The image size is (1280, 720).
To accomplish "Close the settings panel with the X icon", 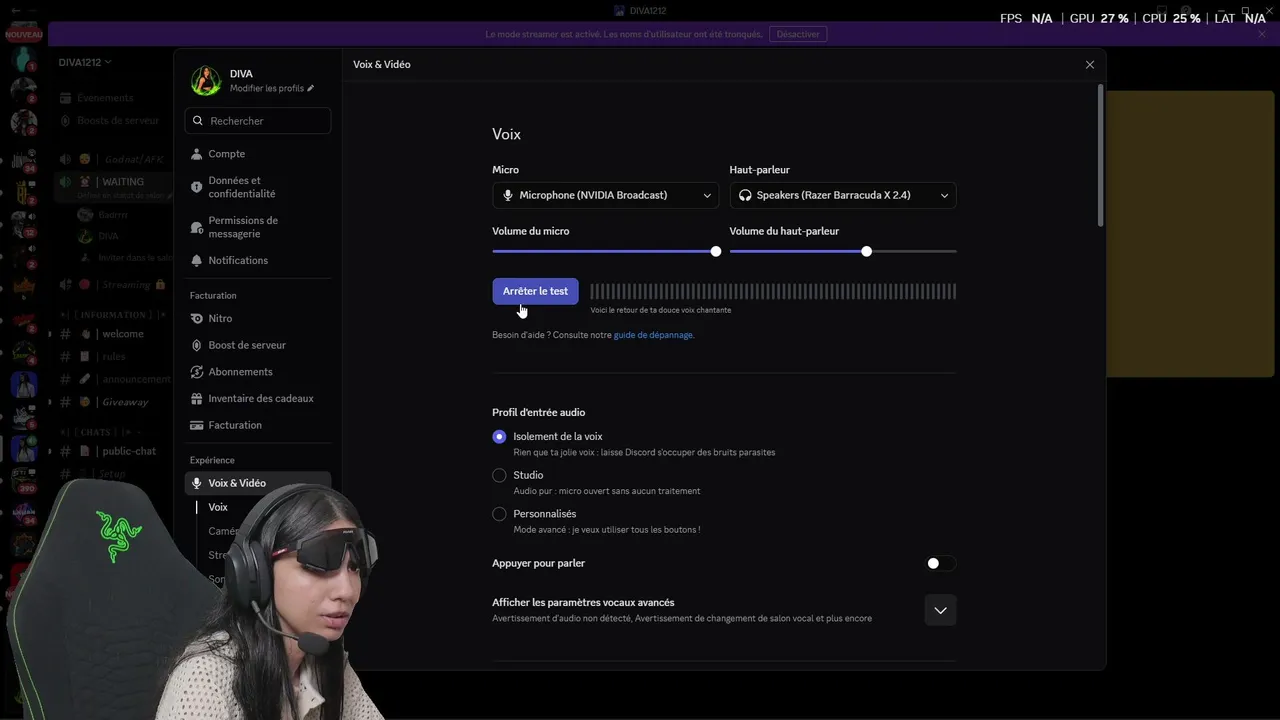I will tap(1090, 64).
